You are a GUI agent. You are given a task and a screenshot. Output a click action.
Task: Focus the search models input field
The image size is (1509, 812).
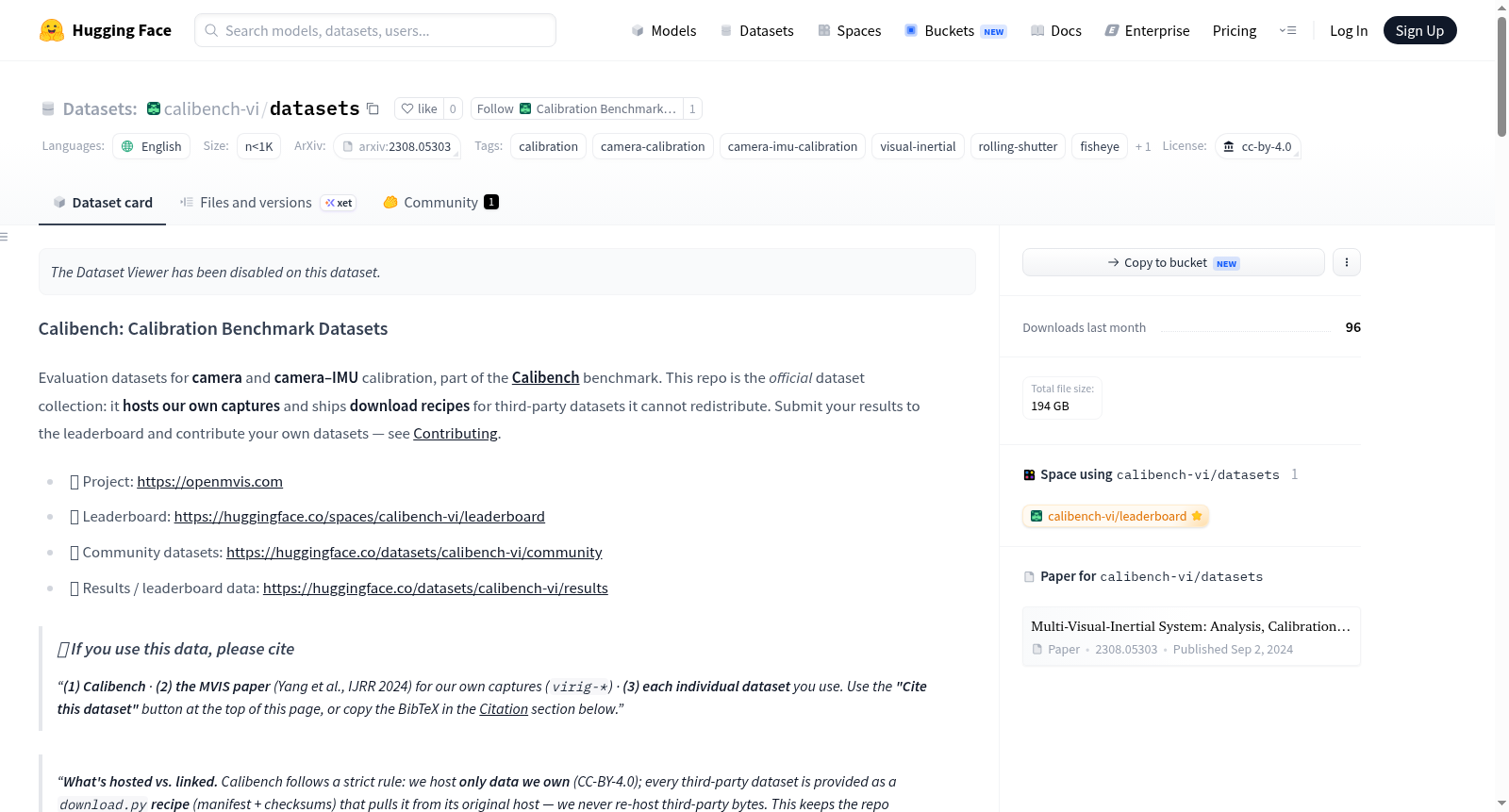(375, 30)
